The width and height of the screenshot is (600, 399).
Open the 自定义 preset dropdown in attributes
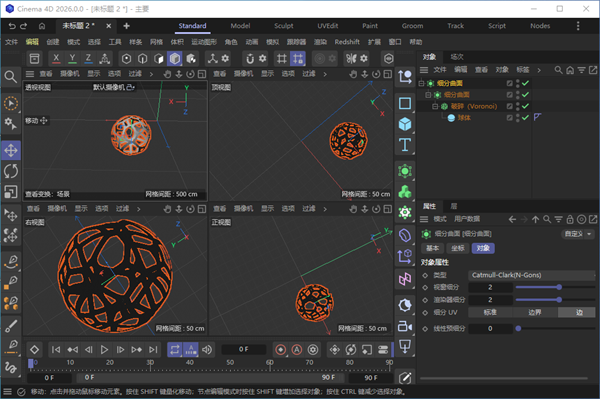578,234
